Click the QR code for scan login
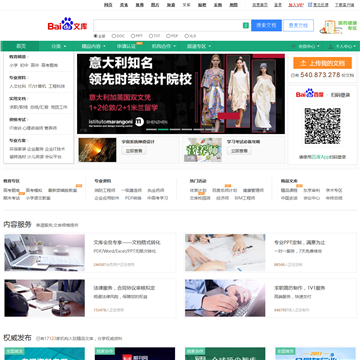360x360 pixels. pyautogui.click(x=322, y=126)
